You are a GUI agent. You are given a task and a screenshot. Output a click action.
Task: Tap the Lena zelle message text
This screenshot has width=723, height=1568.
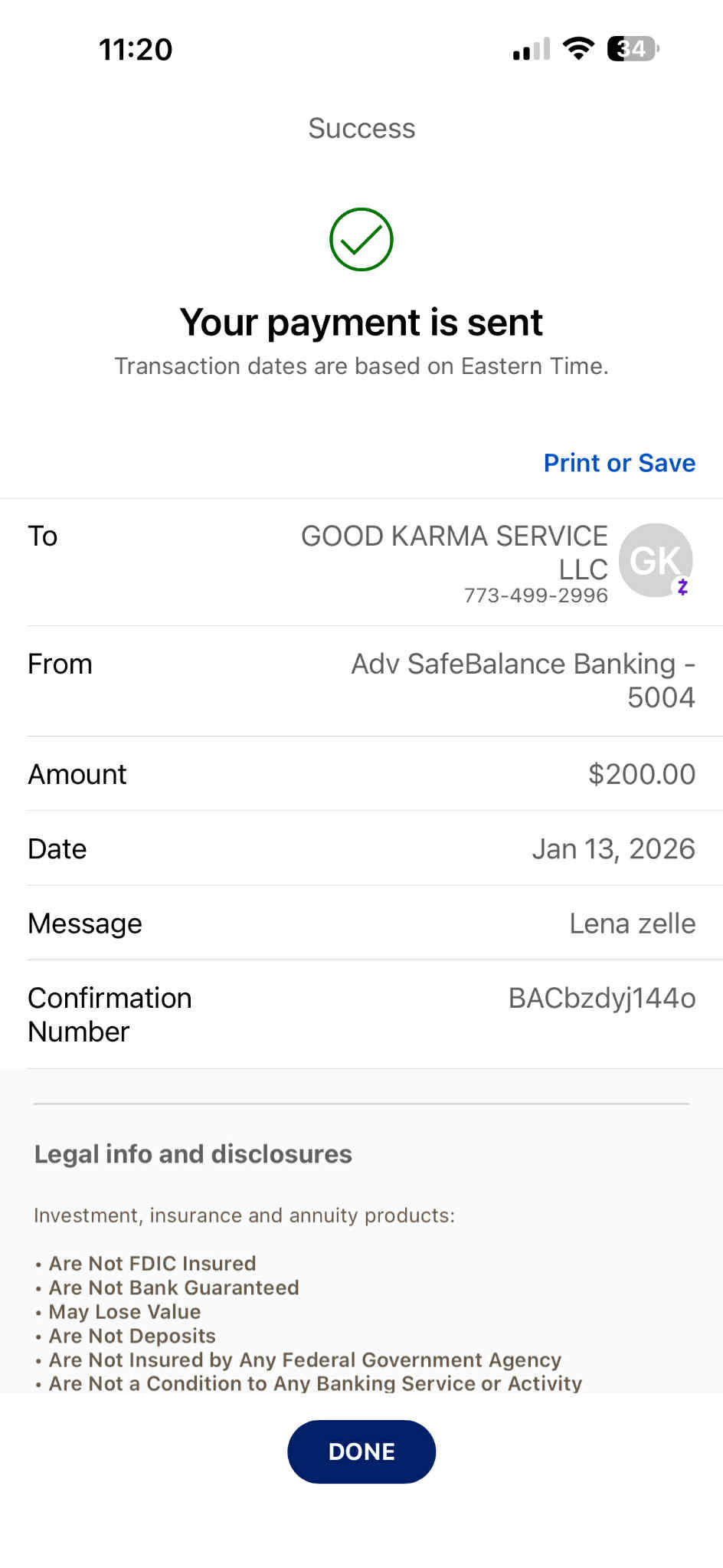[632, 923]
